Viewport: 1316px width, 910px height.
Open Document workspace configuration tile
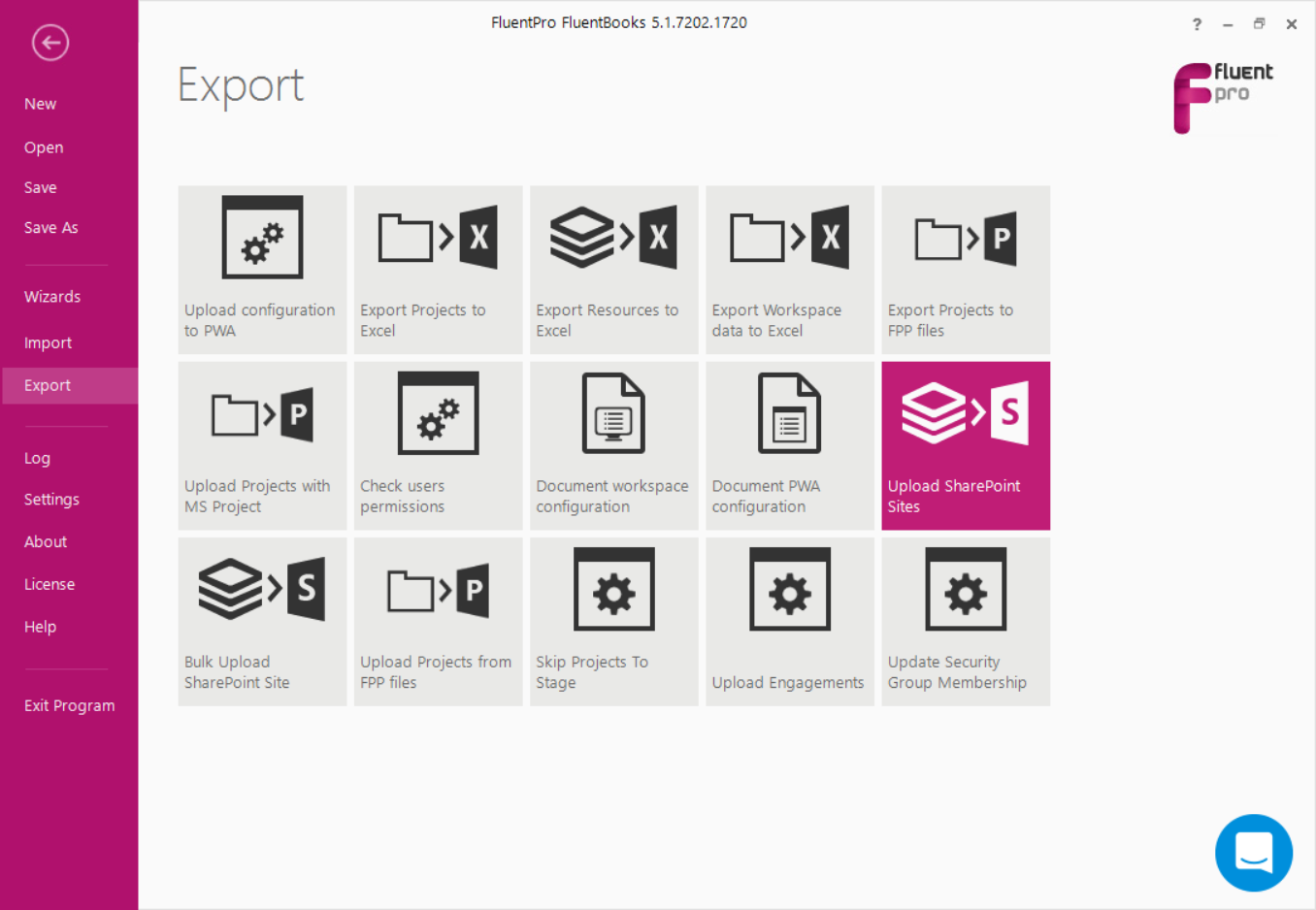coord(613,445)
